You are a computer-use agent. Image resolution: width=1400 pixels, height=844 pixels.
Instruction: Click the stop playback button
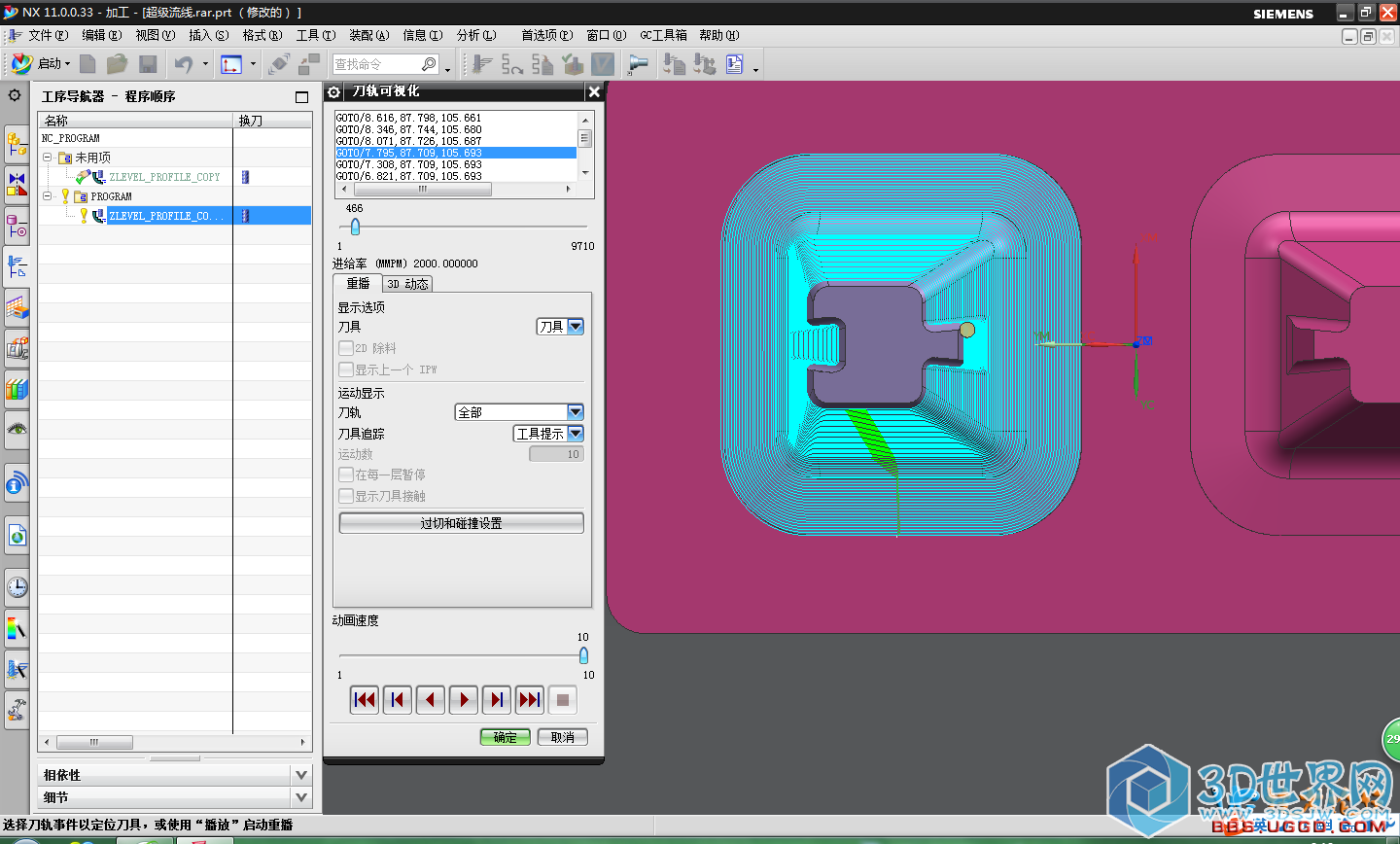pyautogui.click(x=563, y=699)
